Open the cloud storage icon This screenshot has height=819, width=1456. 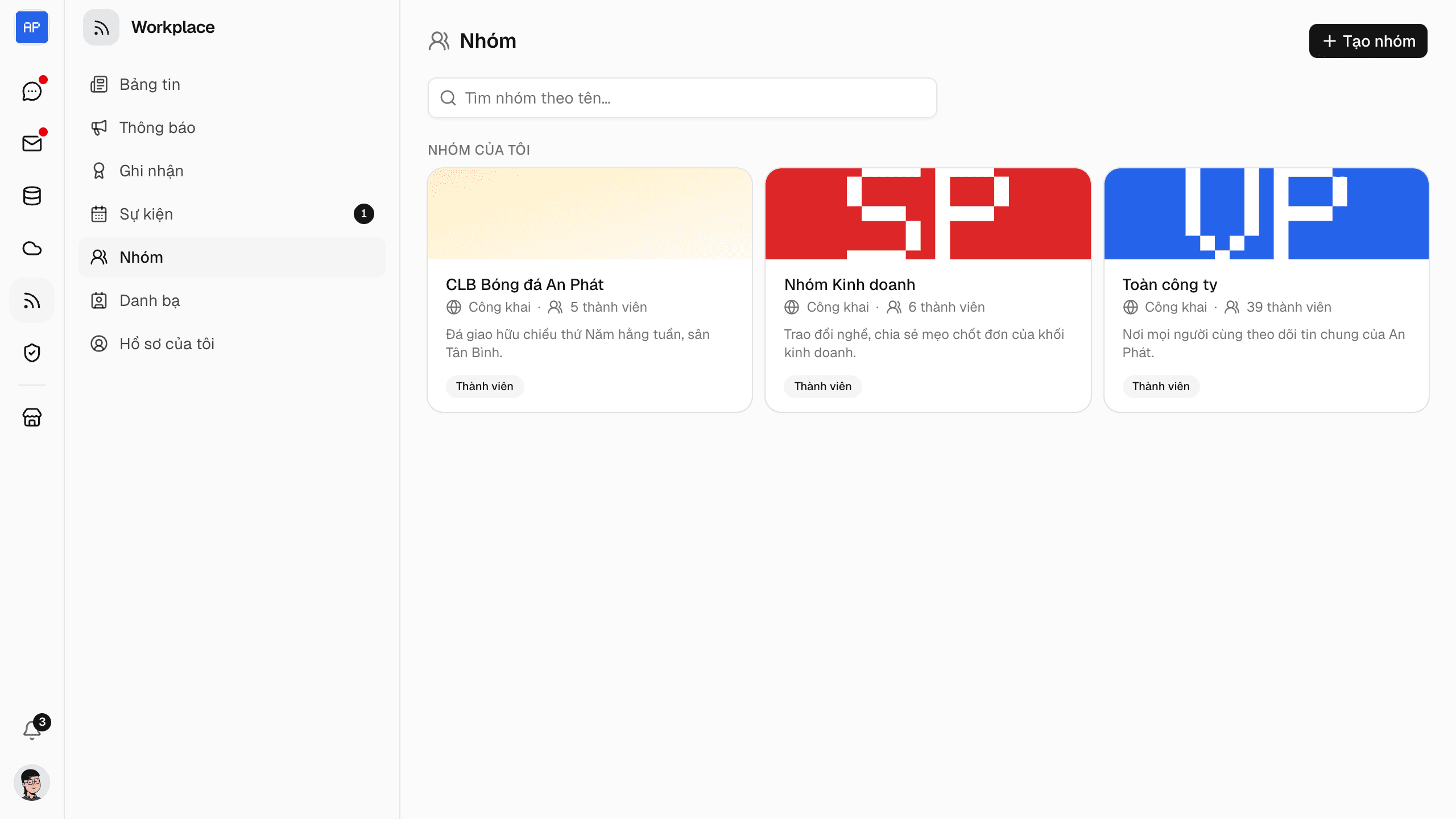pos(32,248)
